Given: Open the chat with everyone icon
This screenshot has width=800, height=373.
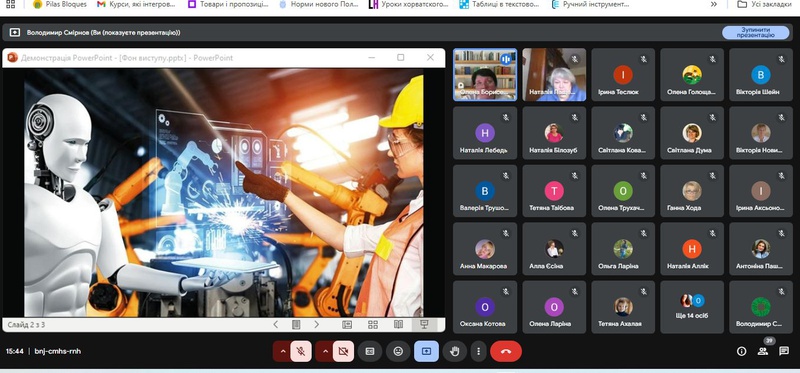Looking at the screenshot, I should (784, 351).
